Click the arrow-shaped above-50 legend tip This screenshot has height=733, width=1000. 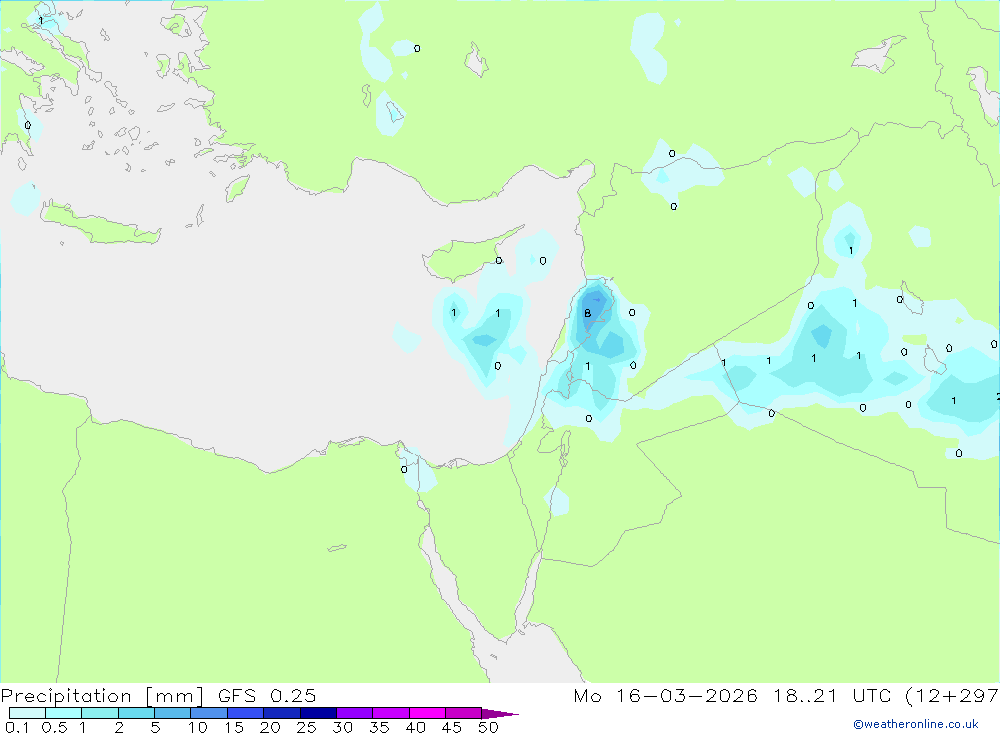click(499, 714)
